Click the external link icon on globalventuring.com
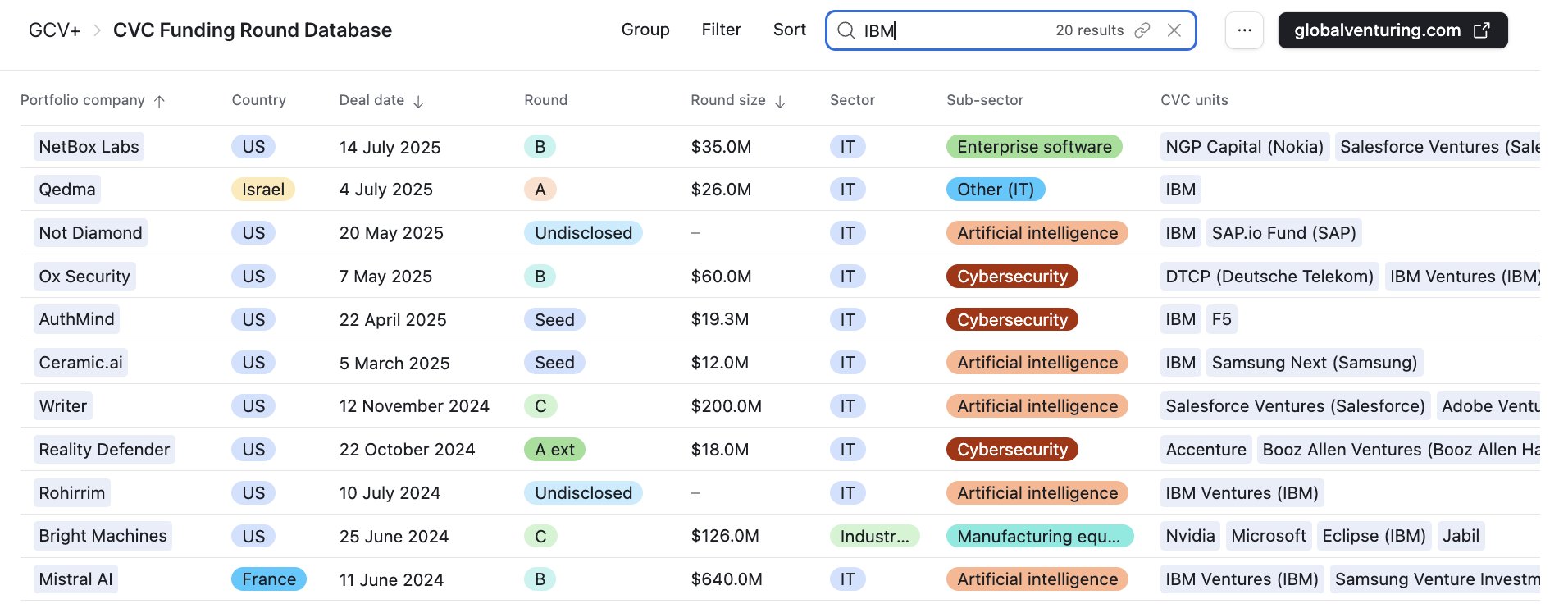This screenshot has width=1568, height=604. click(1482, 30)
